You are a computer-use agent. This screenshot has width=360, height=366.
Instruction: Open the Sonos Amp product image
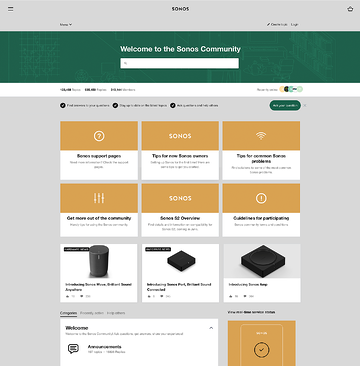tap(262, 261)
